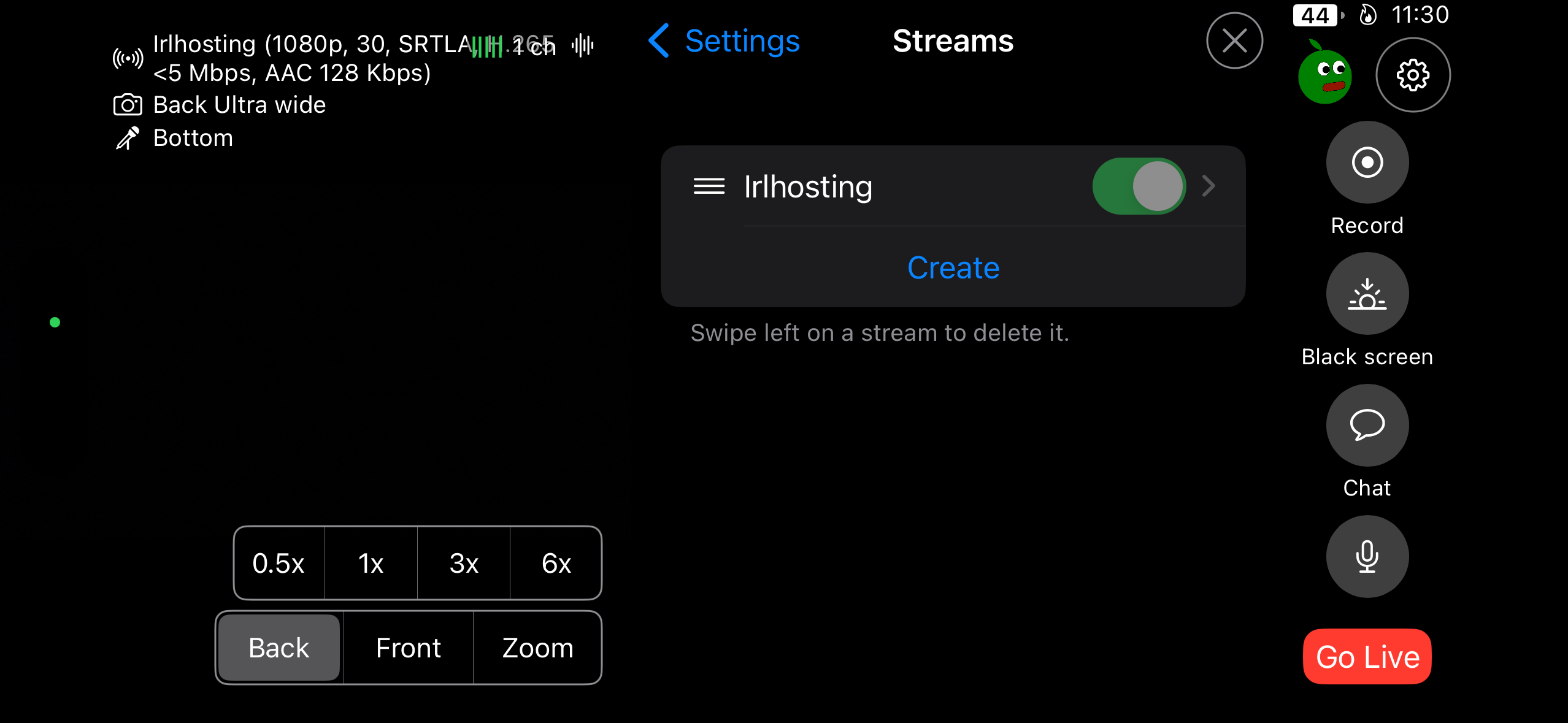Expand Irlhosting stream details chevron

point(1209,186)
